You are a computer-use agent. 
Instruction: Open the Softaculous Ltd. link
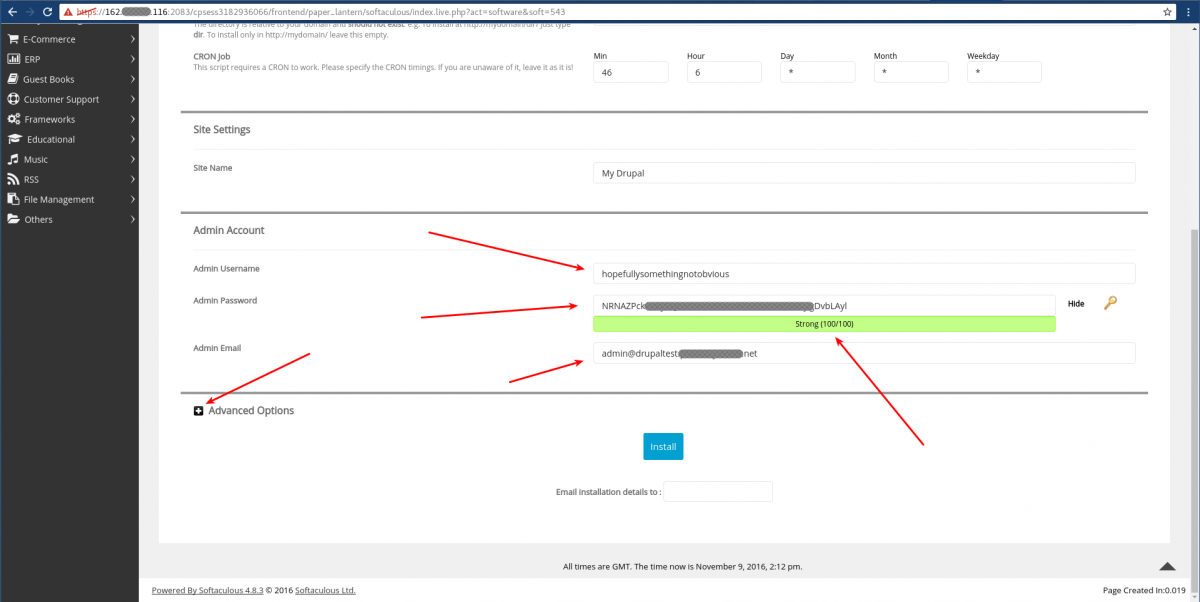pos(324,590)
